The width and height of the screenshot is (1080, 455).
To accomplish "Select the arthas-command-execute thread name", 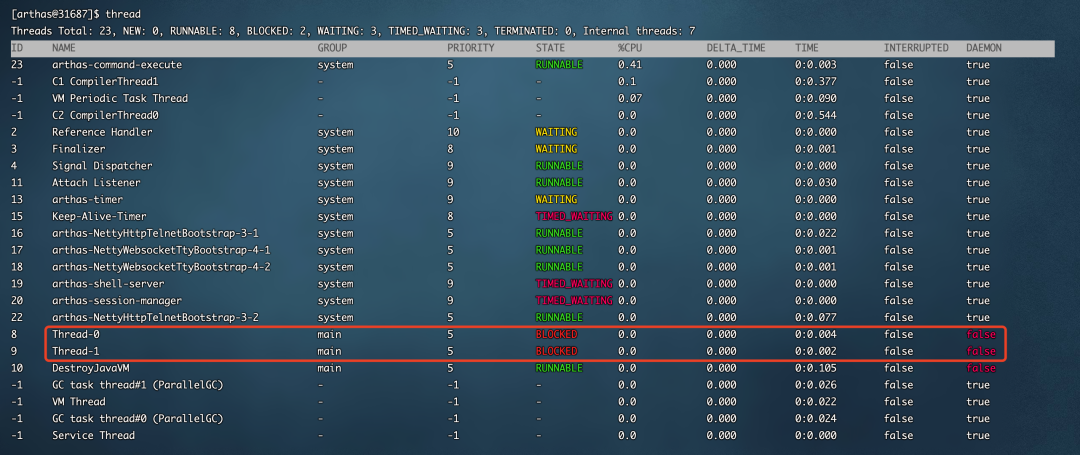I will 117,65.
